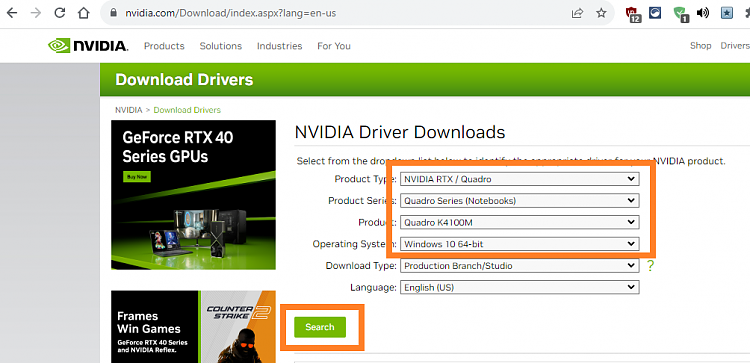Viewport: 750px width, 363px height.
Task: Go to the Shop link
Action: click(x=700, y=46)
